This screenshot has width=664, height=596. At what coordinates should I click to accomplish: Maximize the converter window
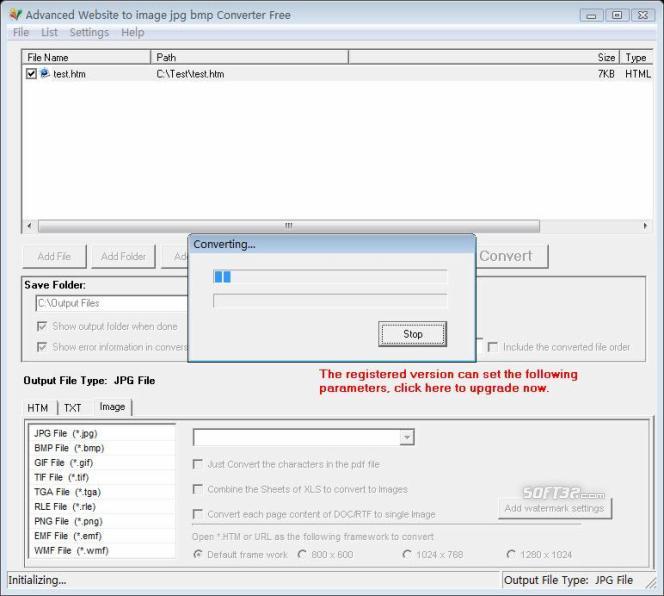click(617, 15)
